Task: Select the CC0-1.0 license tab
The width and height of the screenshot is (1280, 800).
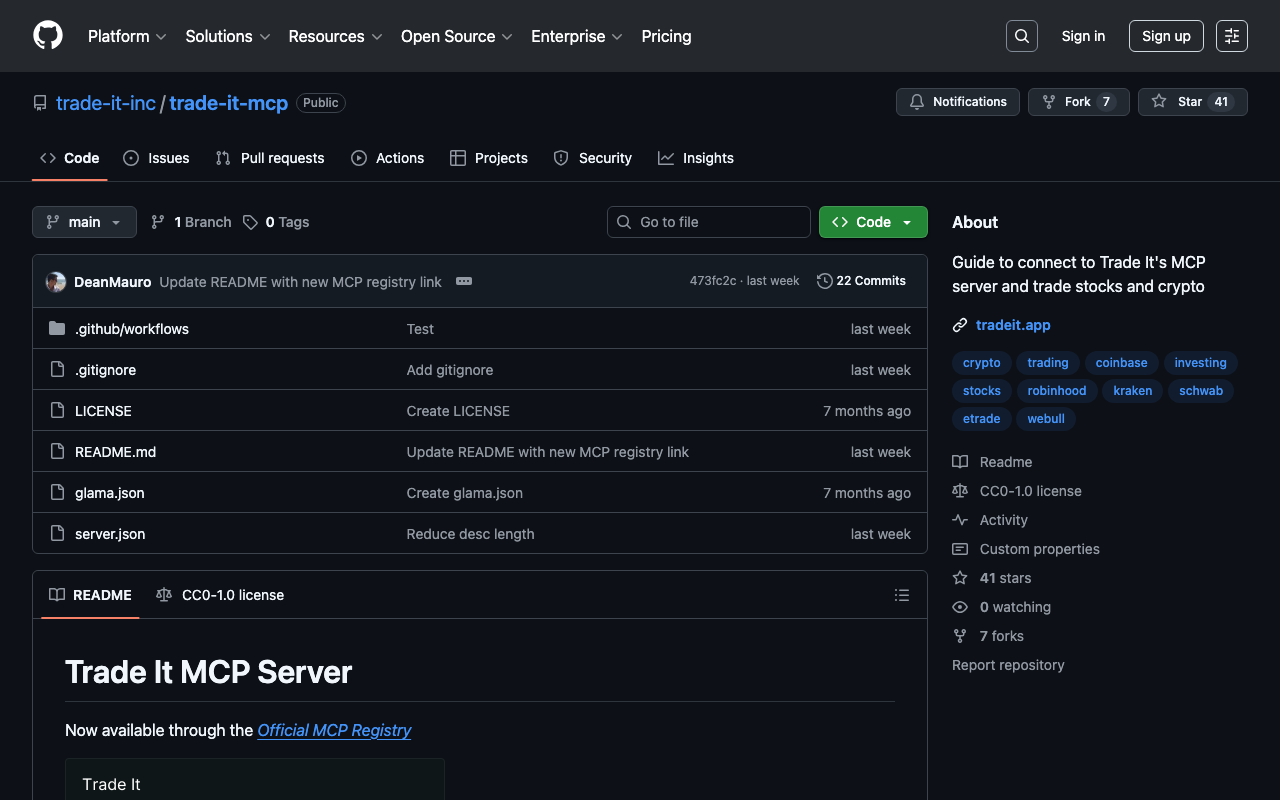Action: click(x=220, y=595)
